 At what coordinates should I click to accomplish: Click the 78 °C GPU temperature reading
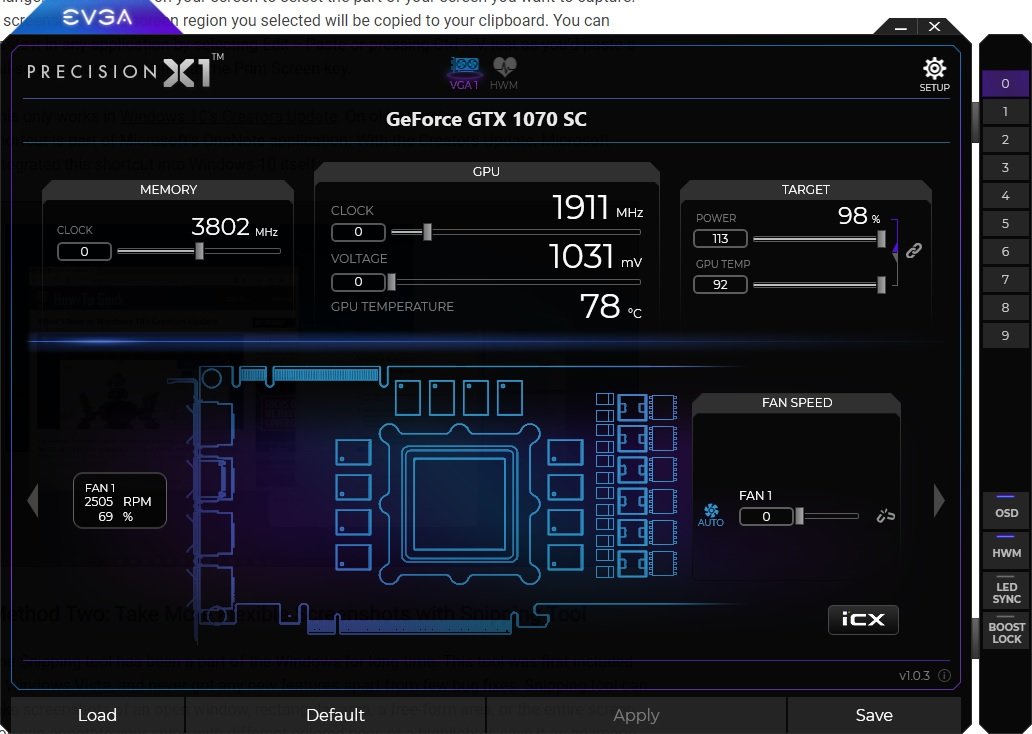610,306
